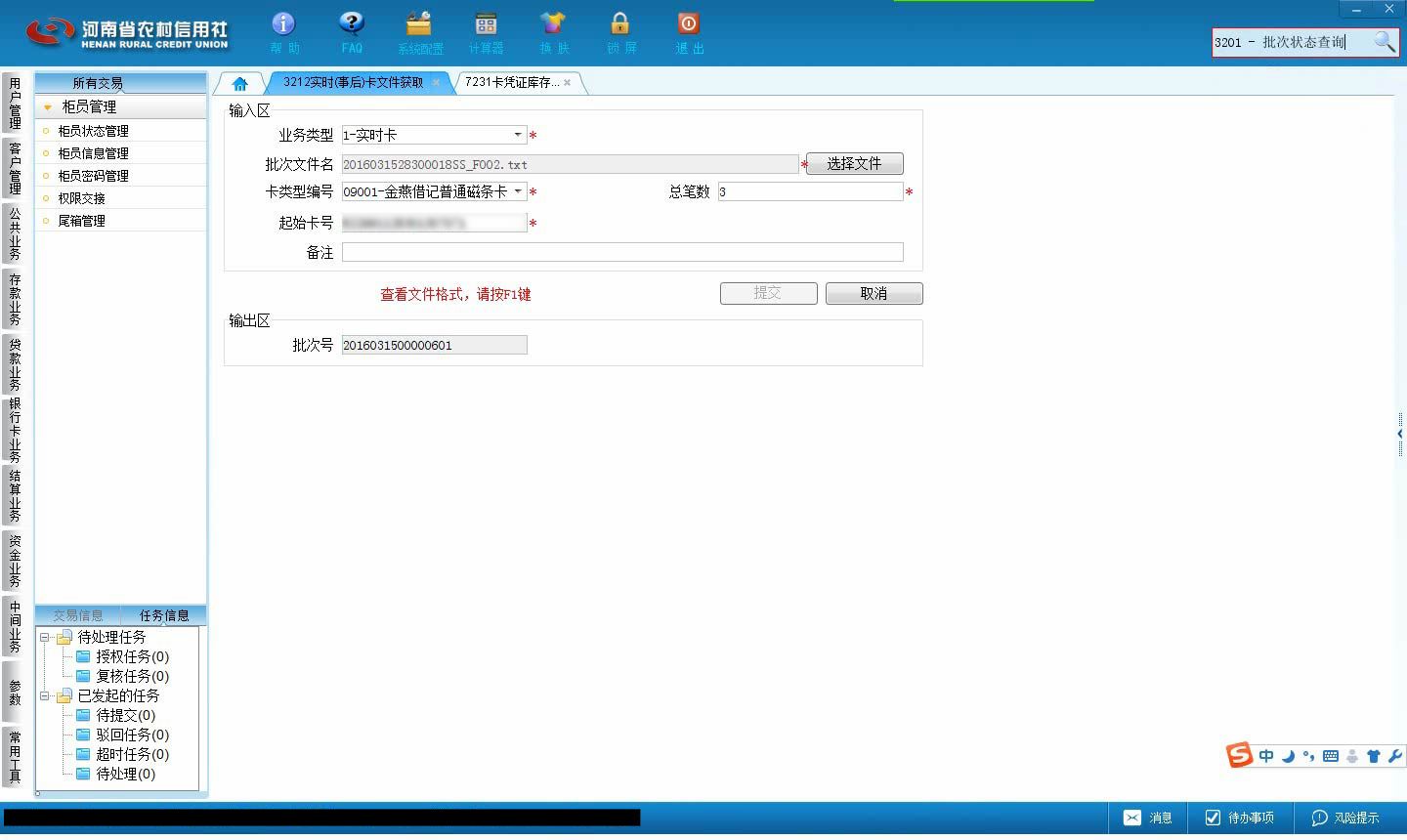
Task: Open 消息 messages in status bar
Action: [1148, 818]
